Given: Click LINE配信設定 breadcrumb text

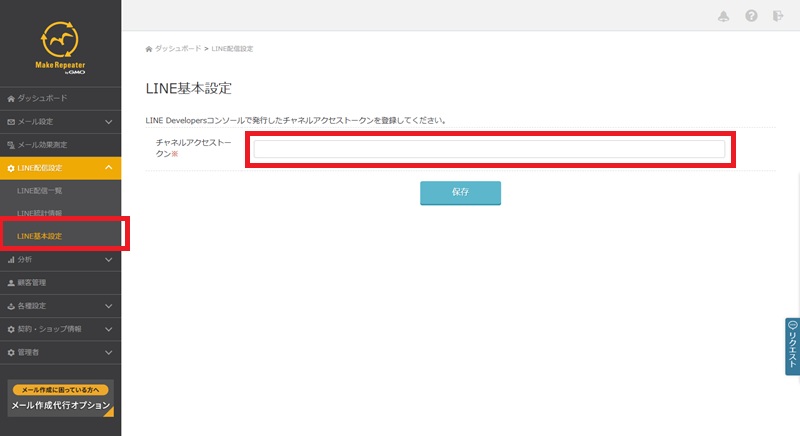Looking at the screenshot, I should point(232,49).
